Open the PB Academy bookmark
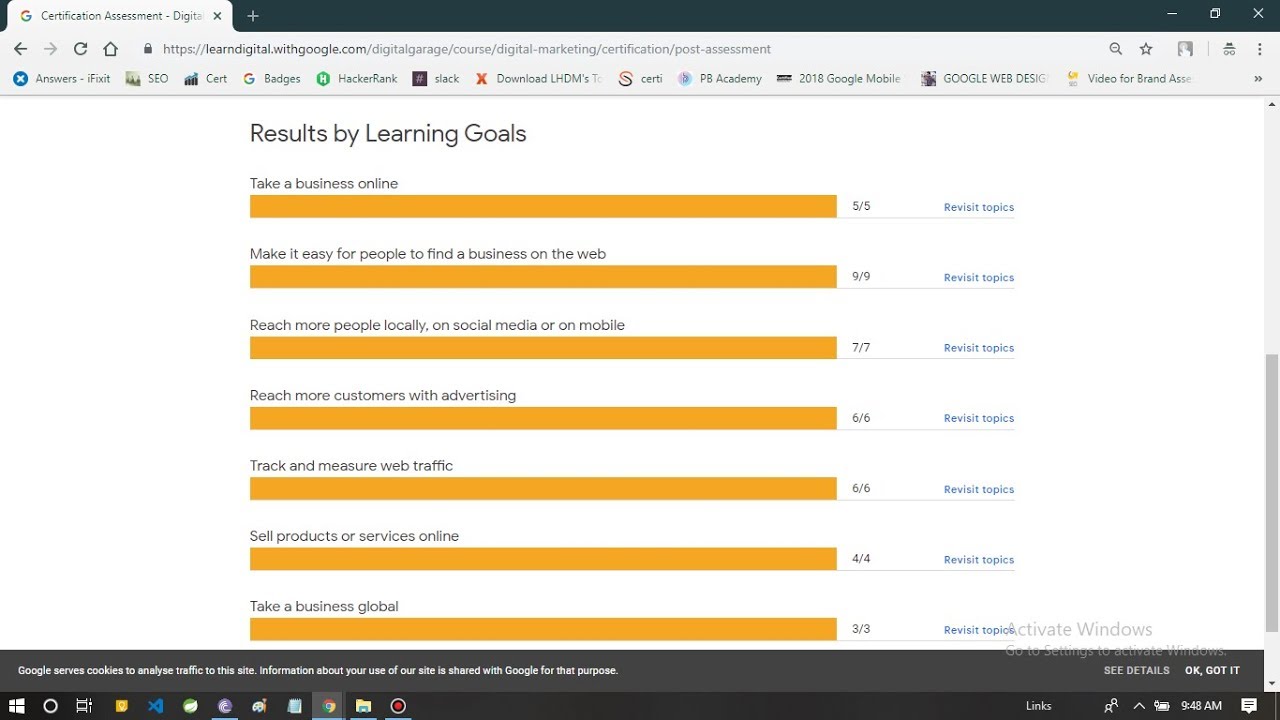Screen dimensions: 1280x720 click(x=720, y=78)
